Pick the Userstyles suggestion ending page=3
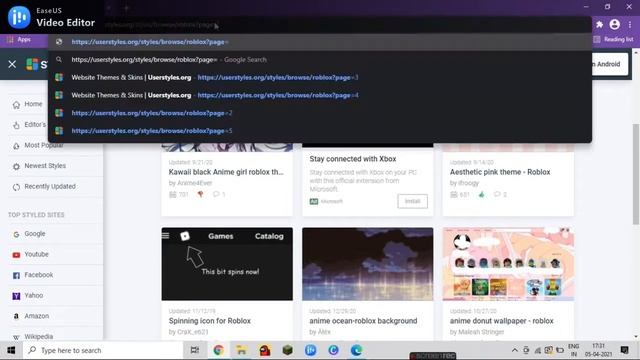This screenshot has width=640, height=360. pyautogui.click(x=320, y=77)
